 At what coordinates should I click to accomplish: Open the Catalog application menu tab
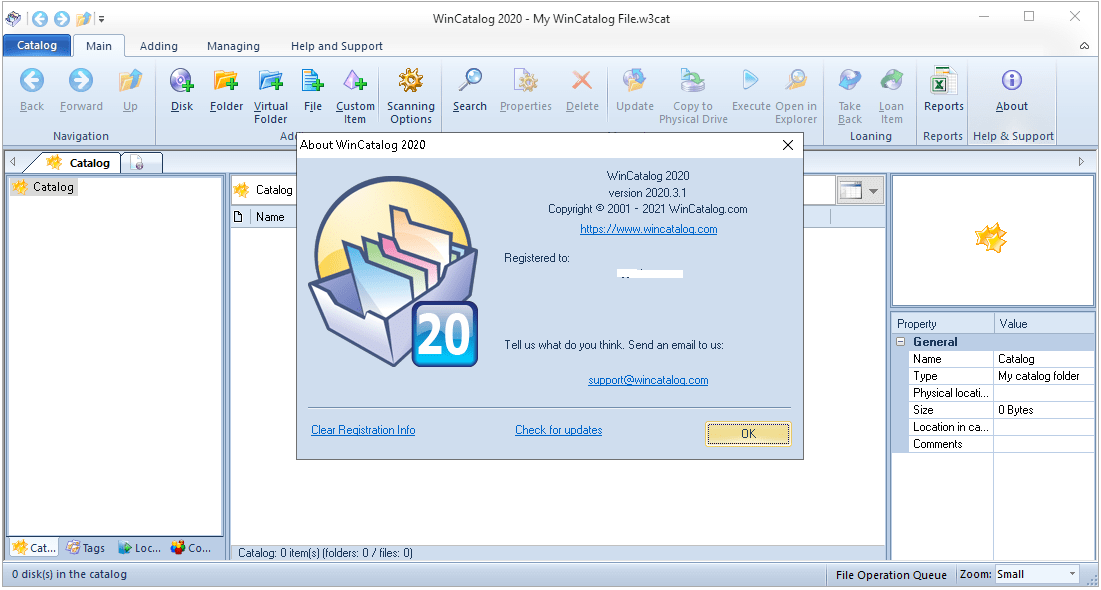click(37, 45)
